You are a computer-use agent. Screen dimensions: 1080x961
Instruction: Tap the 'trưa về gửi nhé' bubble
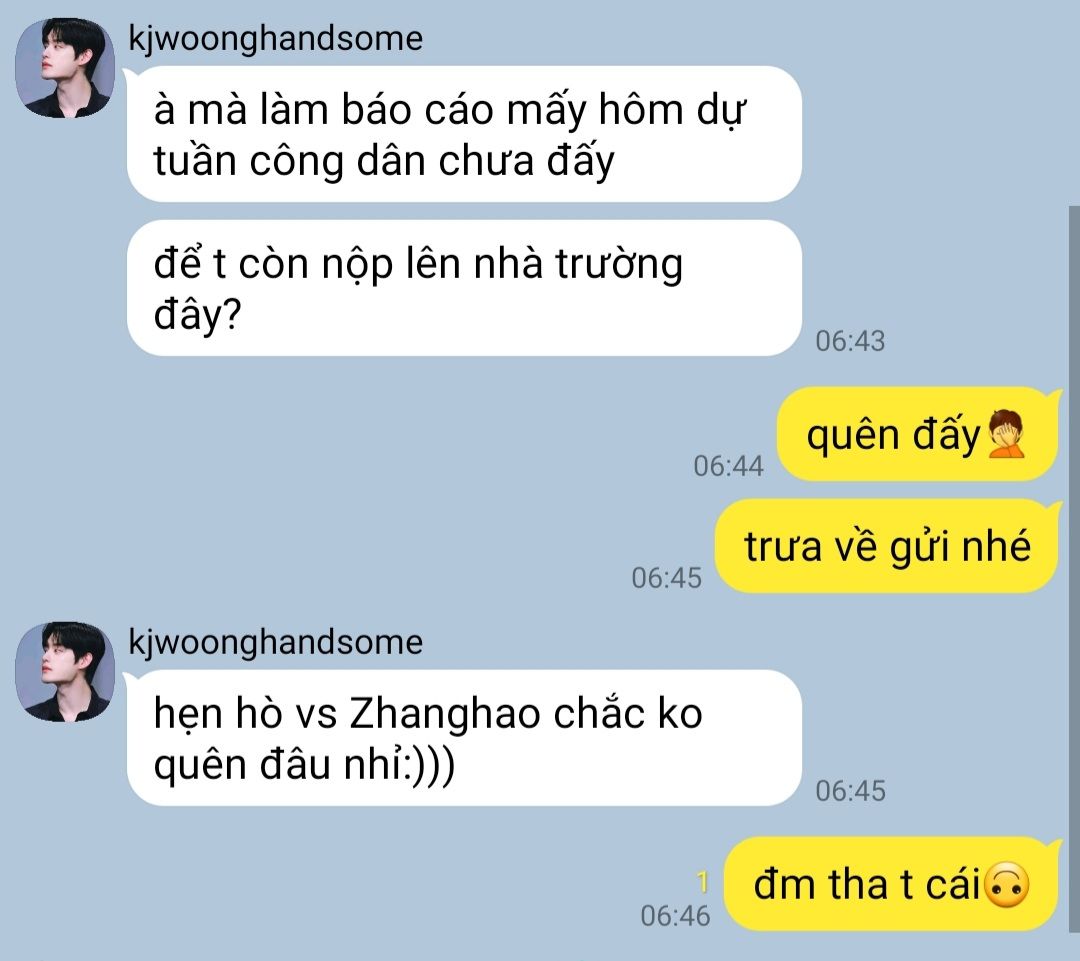click(x=886, y=546)
